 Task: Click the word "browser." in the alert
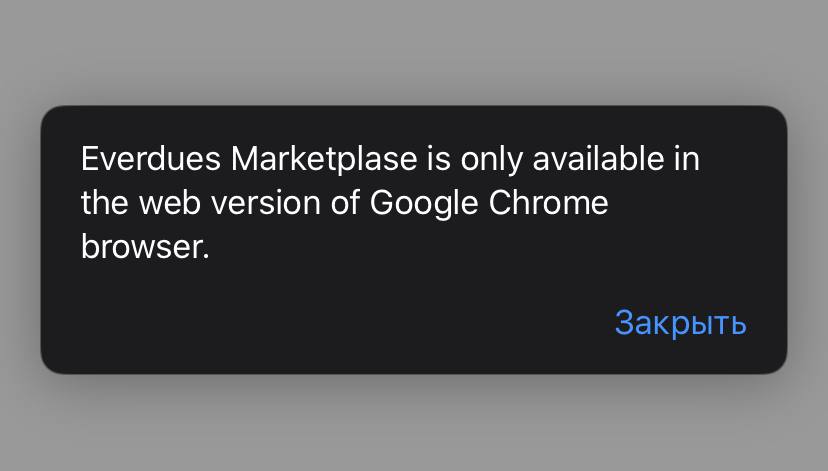(x=145, y=247)
